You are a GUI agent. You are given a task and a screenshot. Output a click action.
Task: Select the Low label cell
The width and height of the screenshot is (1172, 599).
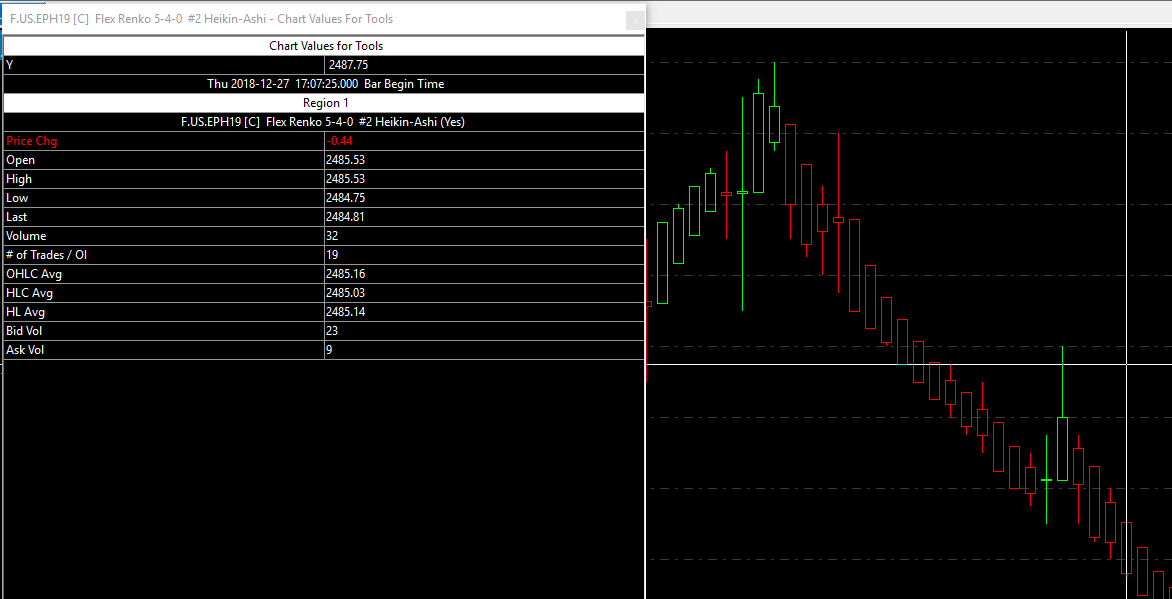coord(164,198)
